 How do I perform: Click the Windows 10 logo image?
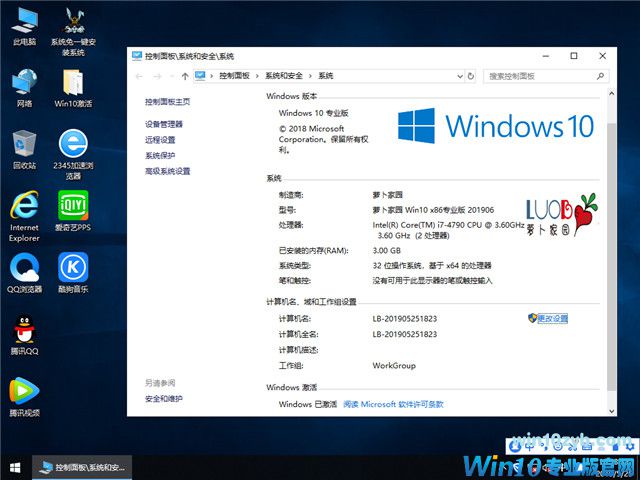pos(496,126)
